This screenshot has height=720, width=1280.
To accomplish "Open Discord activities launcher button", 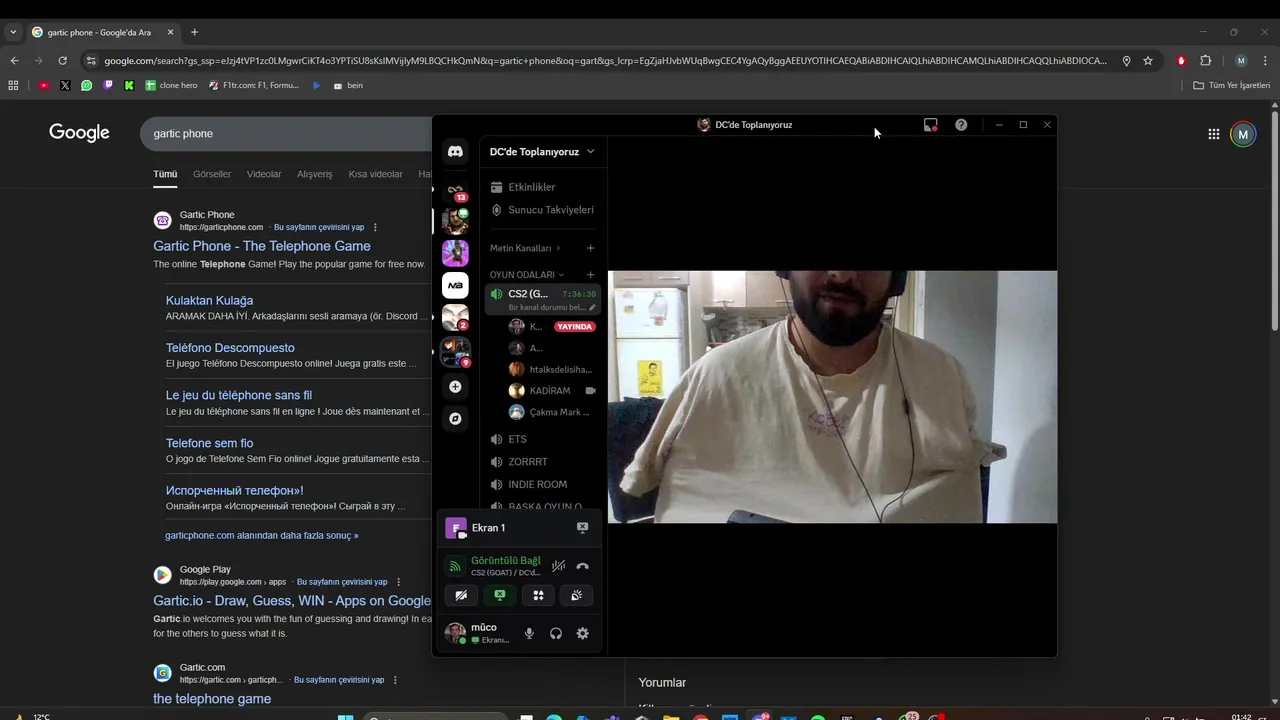I will [x=538, y=595].
